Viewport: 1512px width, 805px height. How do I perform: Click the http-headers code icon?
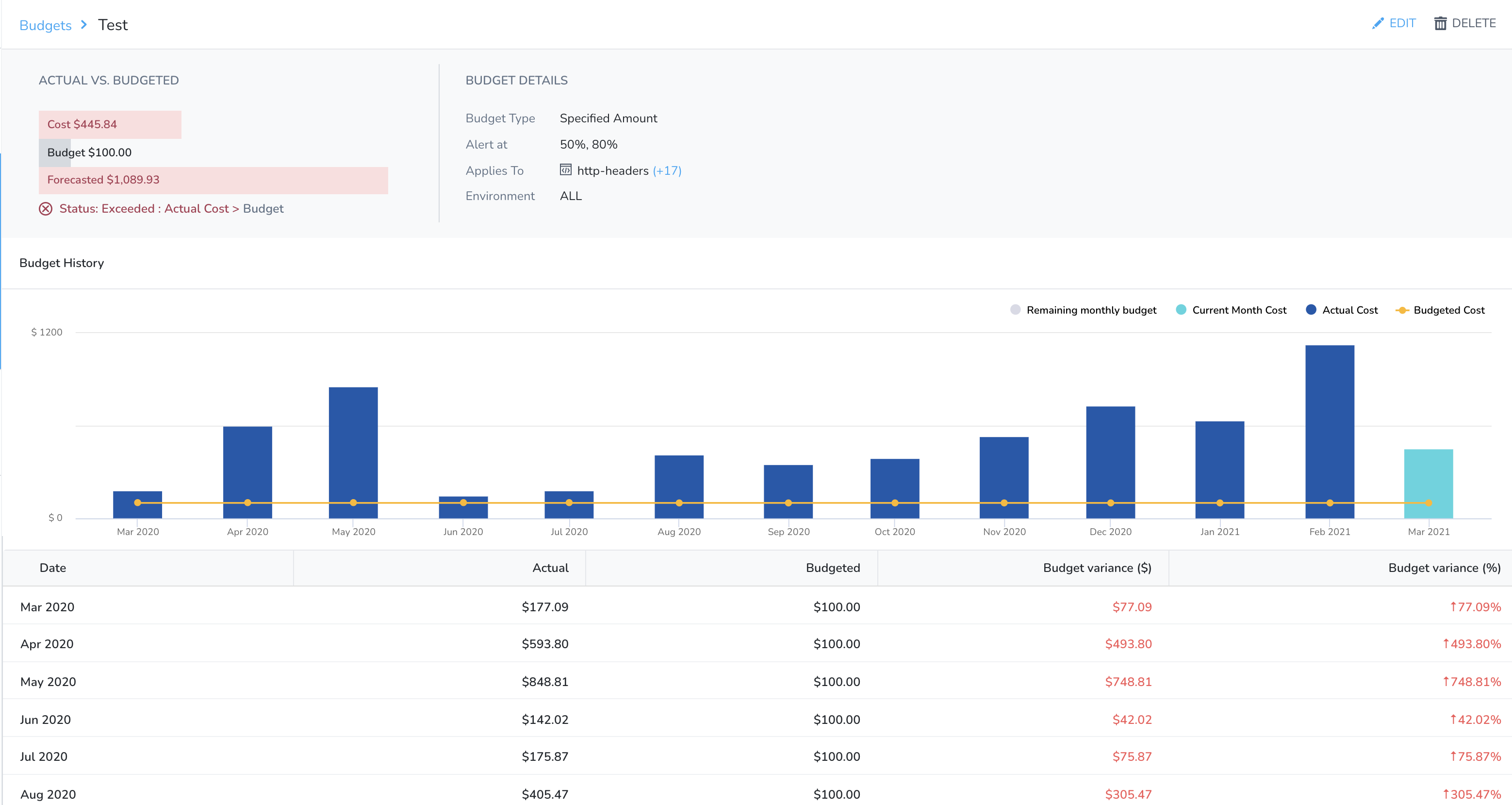[565, 170]
